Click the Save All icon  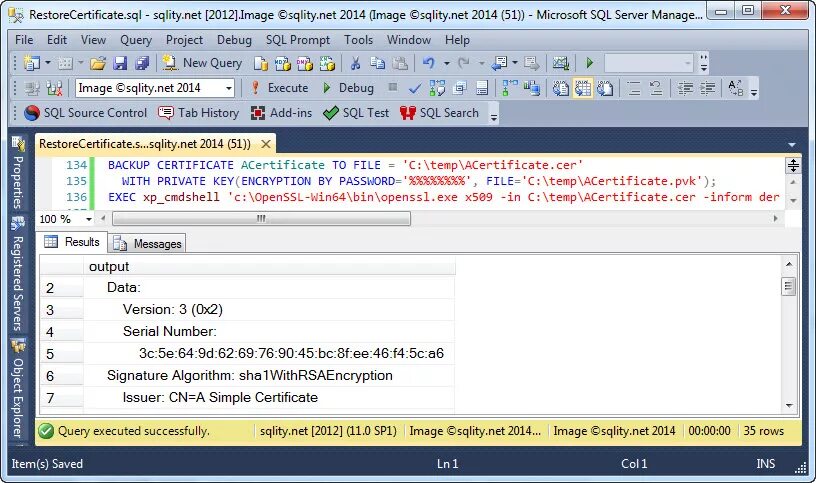coord(142,63)
